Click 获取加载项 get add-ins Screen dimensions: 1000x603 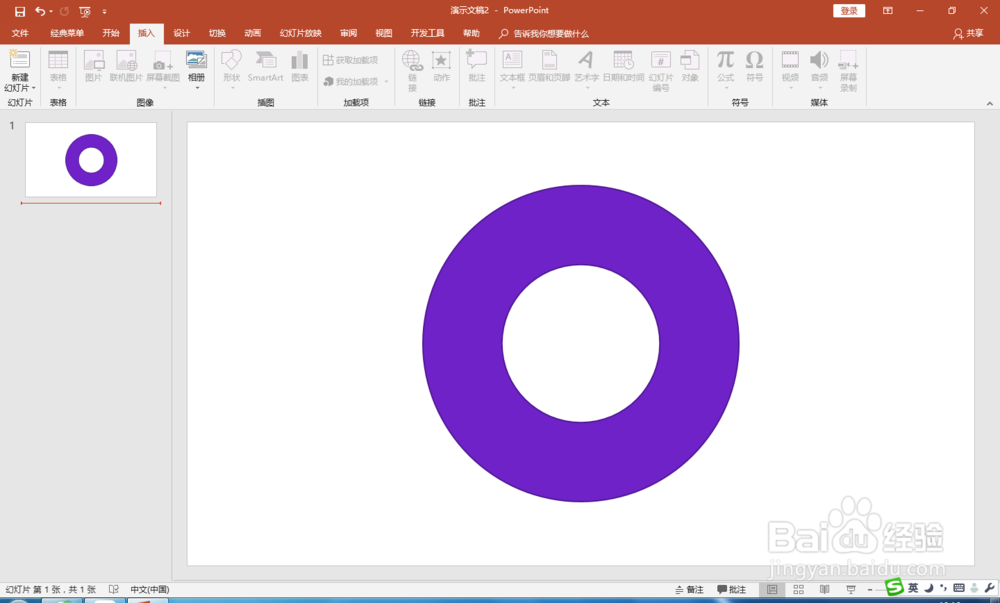coord(351,60)
